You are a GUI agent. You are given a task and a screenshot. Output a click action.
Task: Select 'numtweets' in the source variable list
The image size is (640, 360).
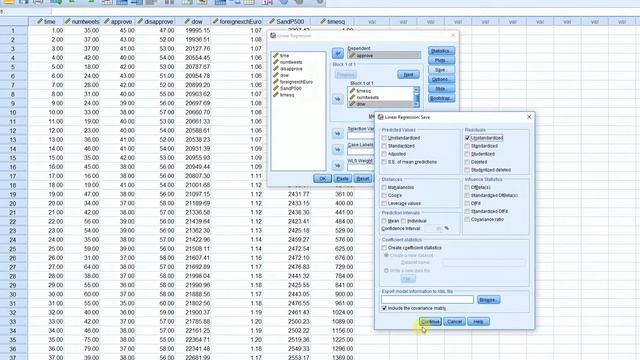point(291,62)
